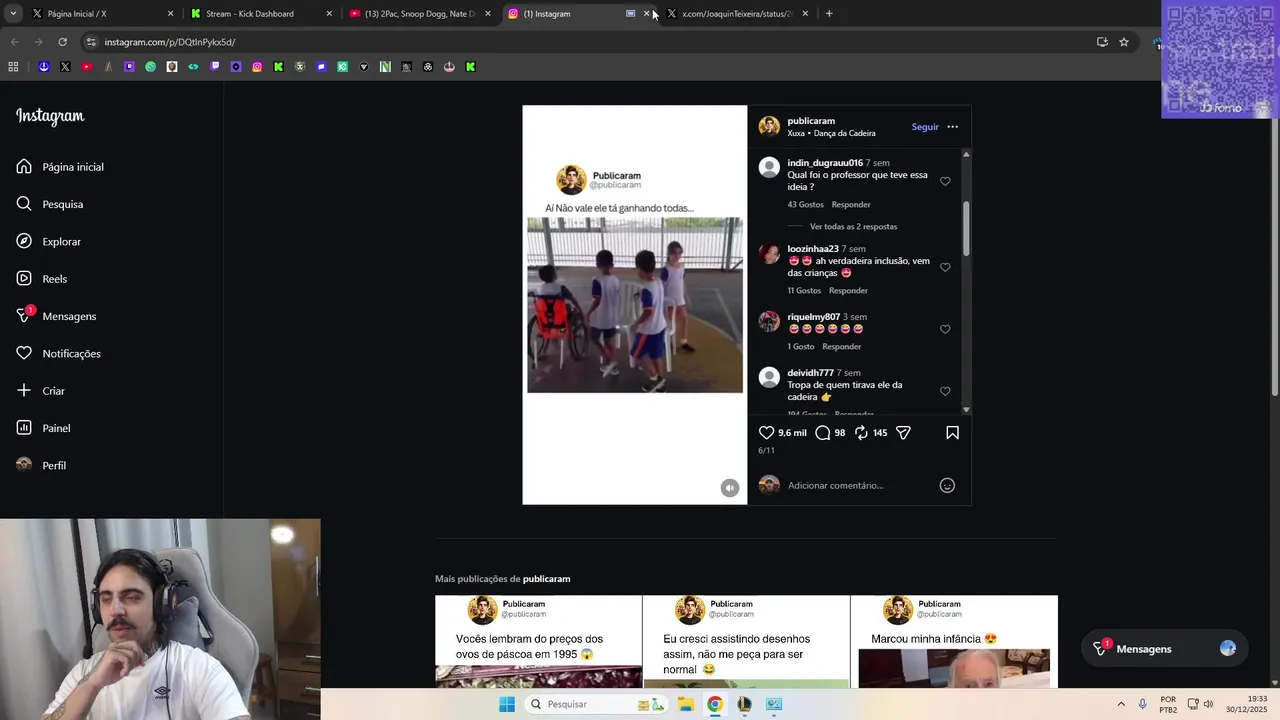Open post options three-dot menu
The width and height of the screenshot is (1280, 720).
pos(952,127)
